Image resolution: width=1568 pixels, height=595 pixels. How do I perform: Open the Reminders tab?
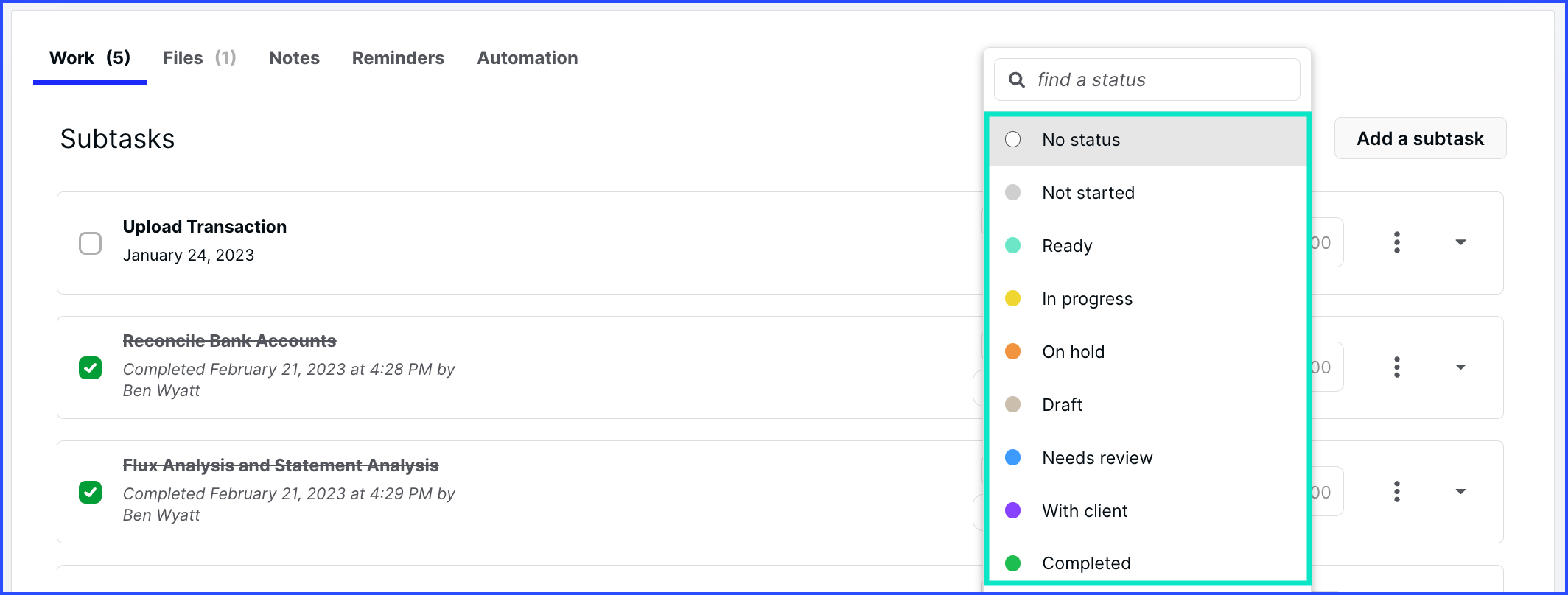pyautogui.click(x=398, y=58)
